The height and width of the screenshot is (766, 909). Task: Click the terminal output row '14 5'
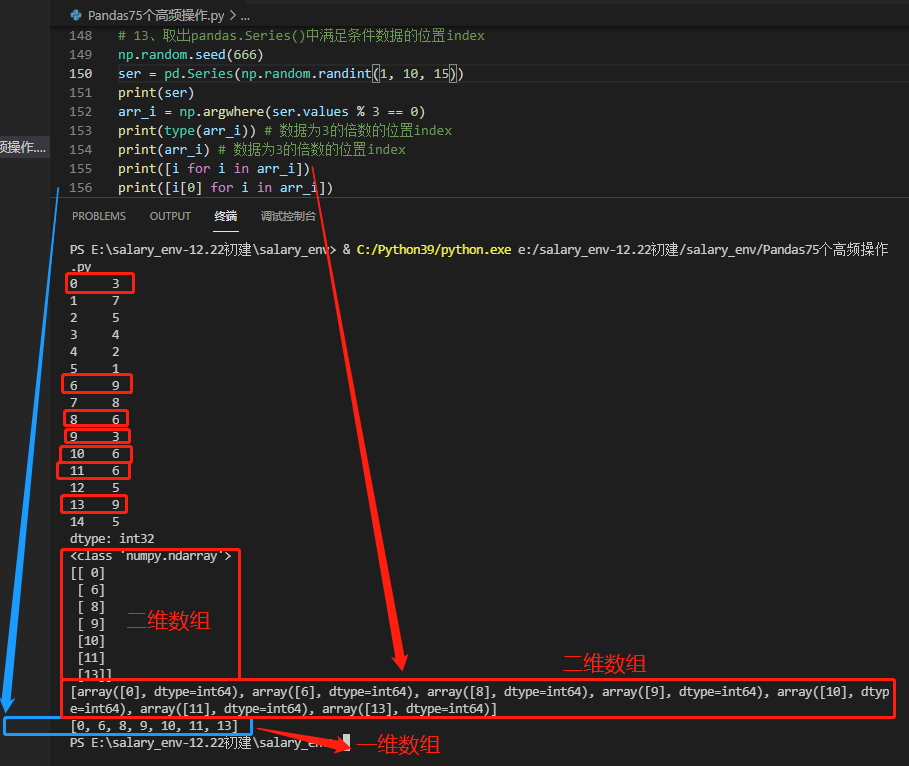(x=94, y=522)
